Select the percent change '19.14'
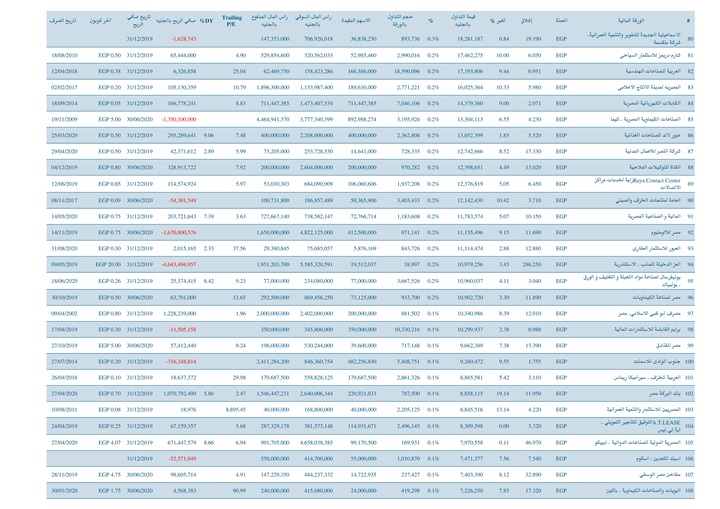Screen dimensions: 720x509 coord(502,394)
